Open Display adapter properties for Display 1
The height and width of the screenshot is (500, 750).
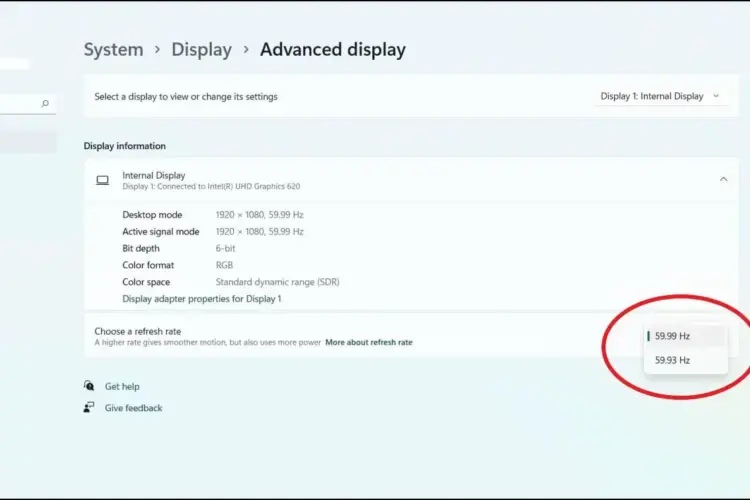[x=201, y=298]
